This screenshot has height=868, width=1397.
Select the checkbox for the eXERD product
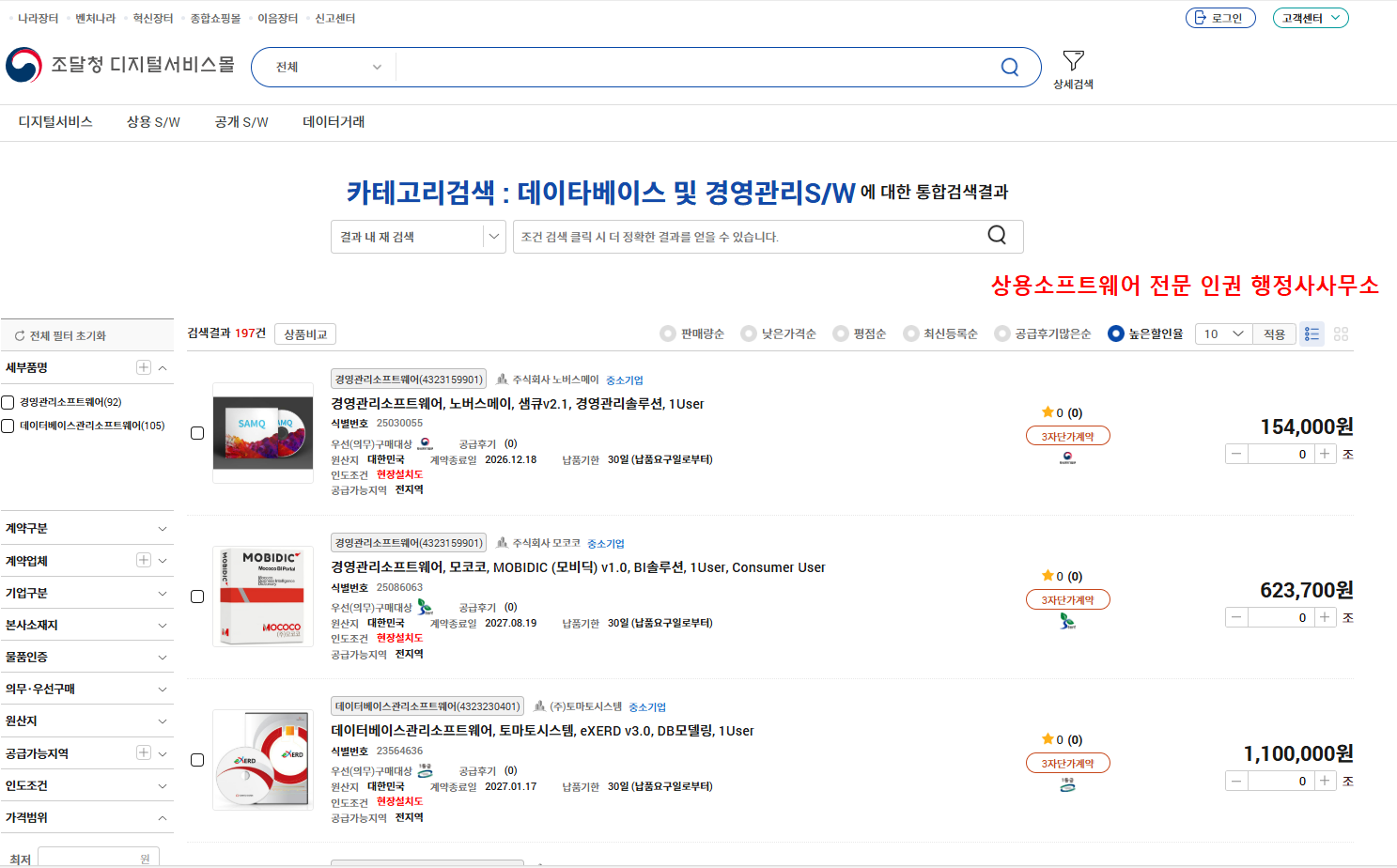197,760
